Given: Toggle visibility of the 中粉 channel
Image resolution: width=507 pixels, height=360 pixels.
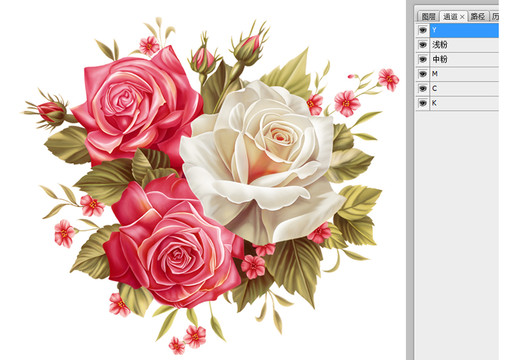Looking at the screenshot, I should [x=423, y=59].
